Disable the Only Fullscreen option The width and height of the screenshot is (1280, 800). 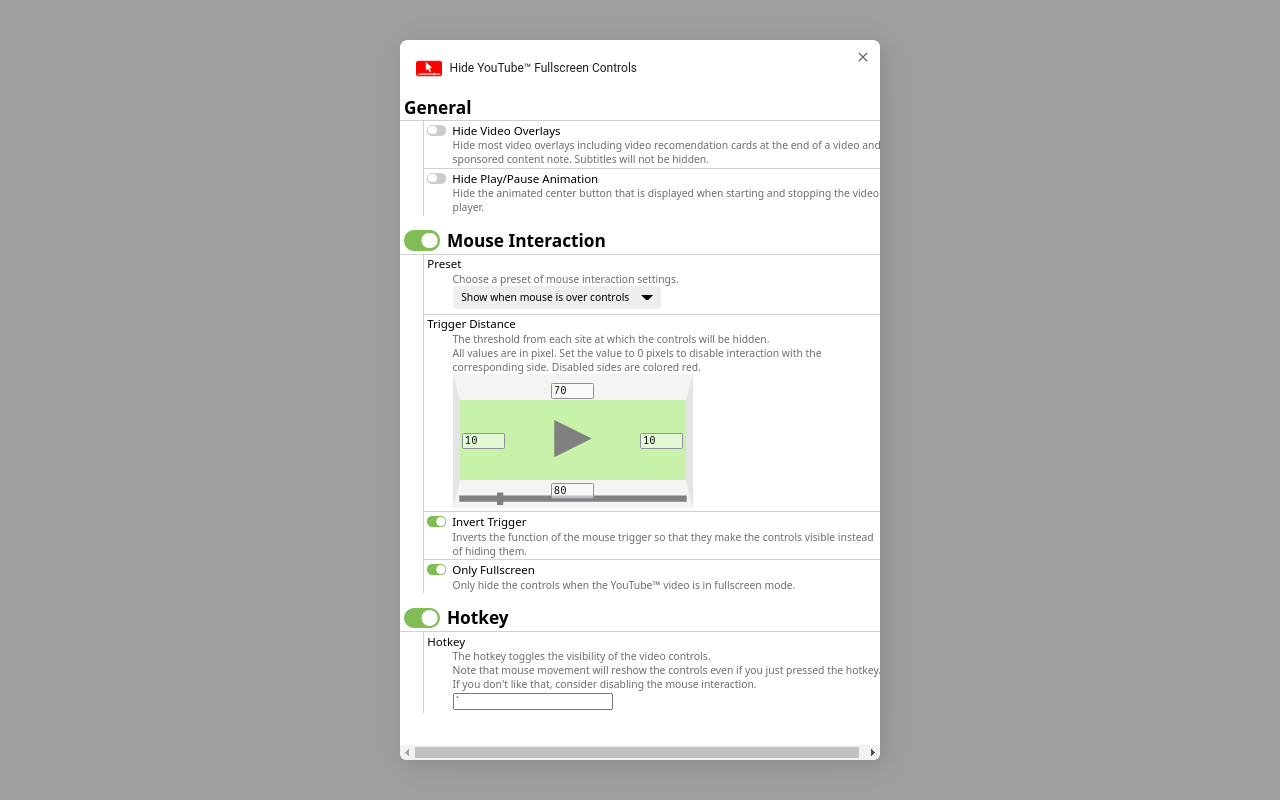pos(436,569)
